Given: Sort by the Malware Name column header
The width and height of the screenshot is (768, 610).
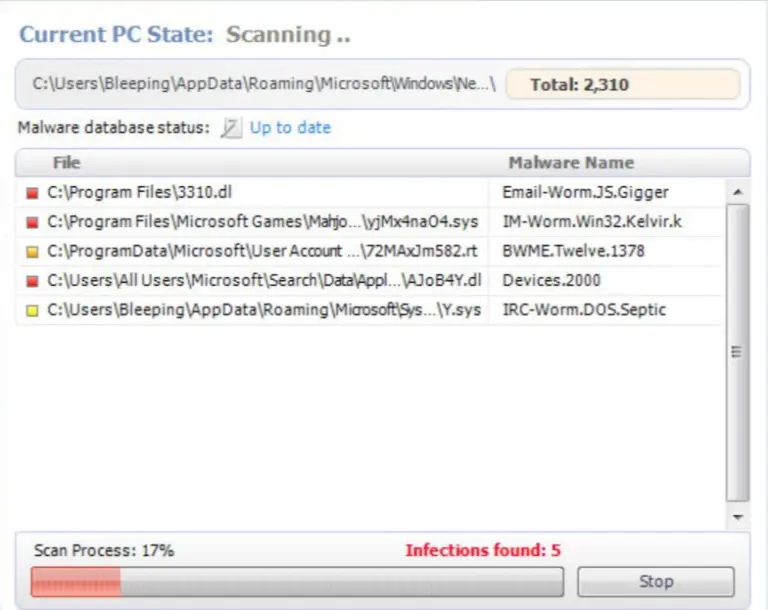Looking at the screenshot, I should click(571, 163).
